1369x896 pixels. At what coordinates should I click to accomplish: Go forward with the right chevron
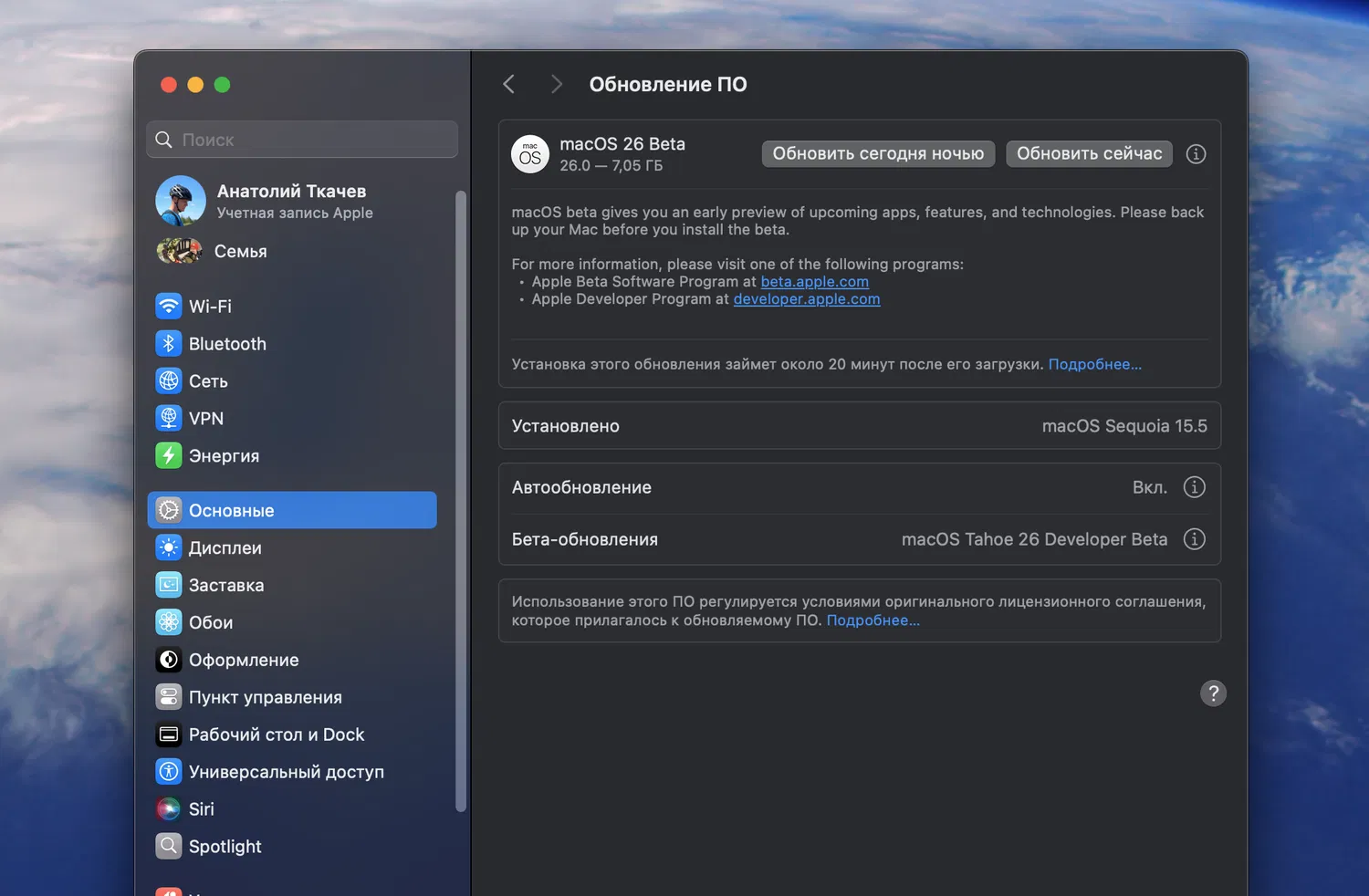point(556,85)
